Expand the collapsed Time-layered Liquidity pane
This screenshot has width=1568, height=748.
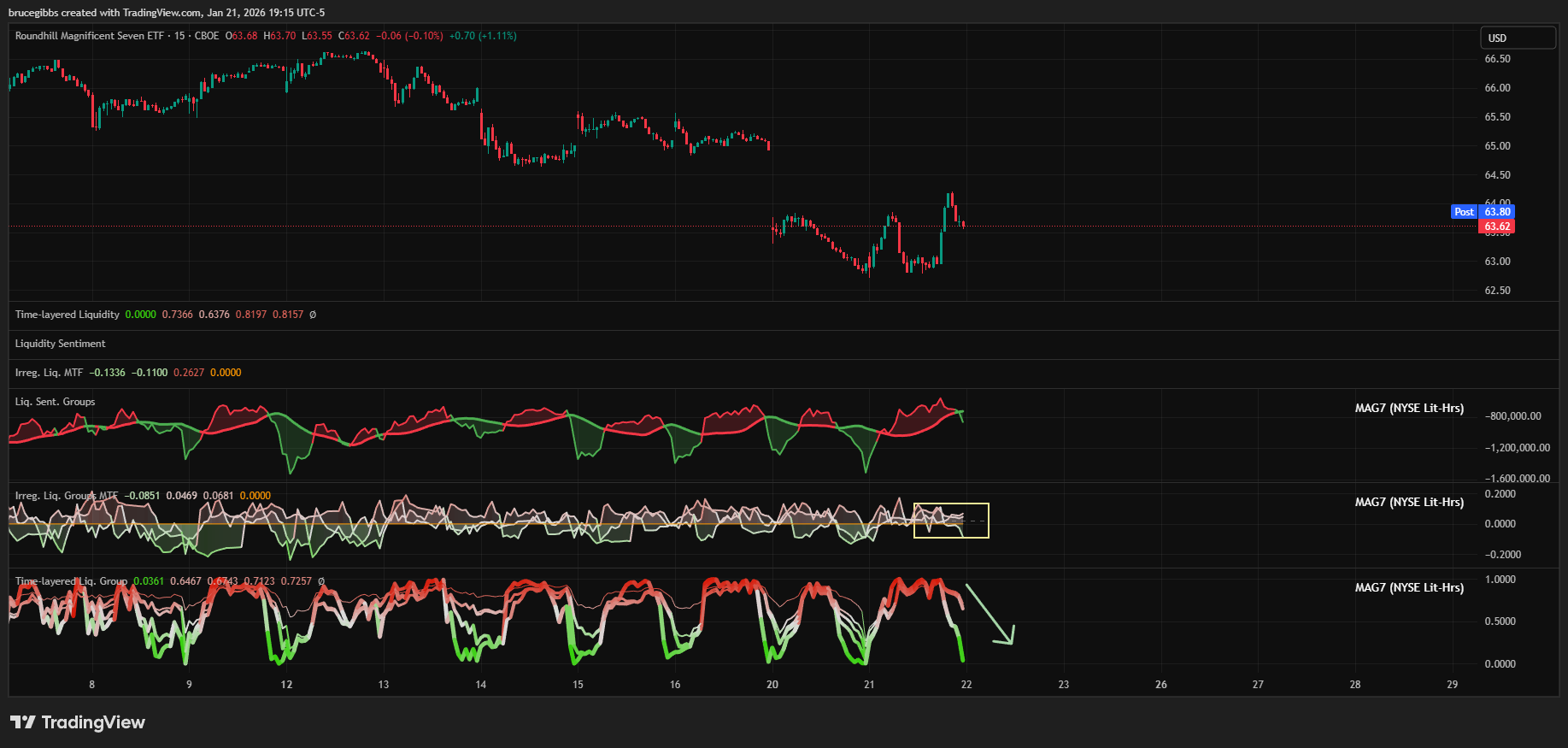click(67, 315)
